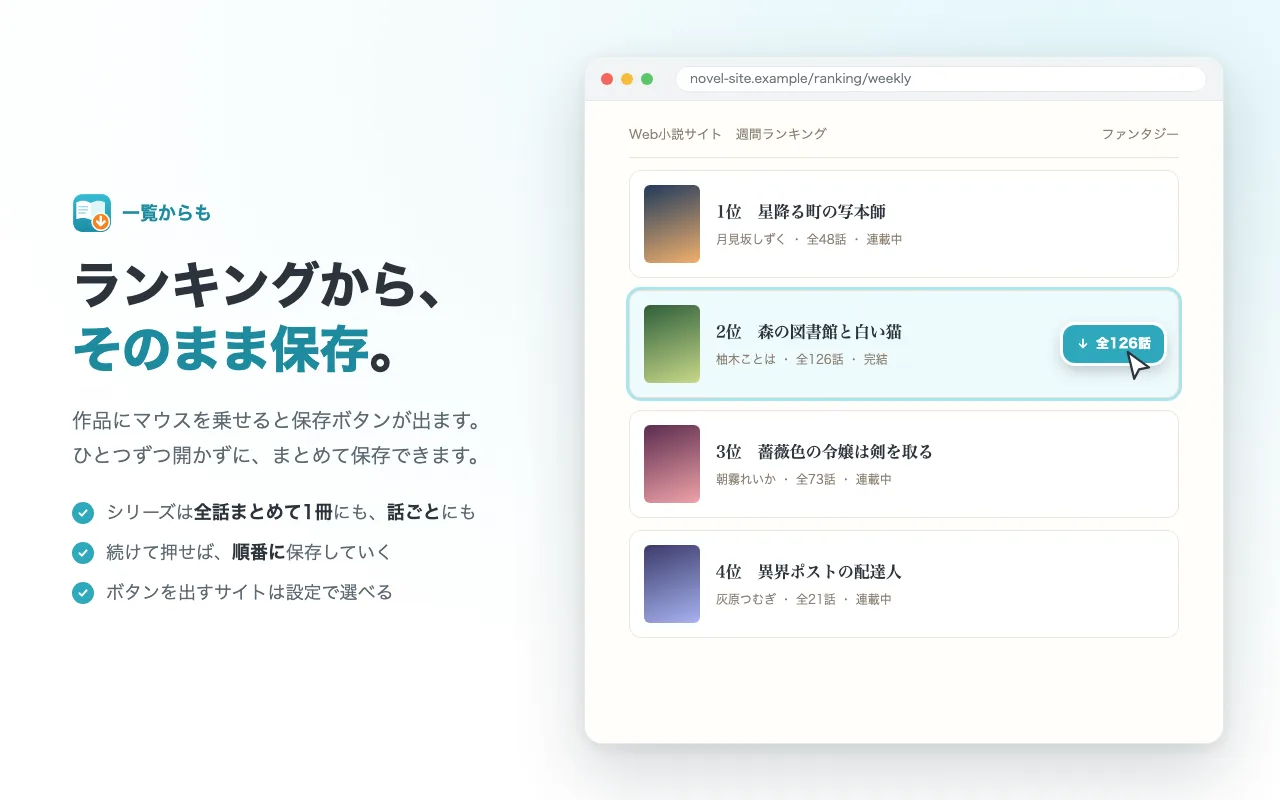Image resolution: width=1280 pixels, height=800 pixels.
Task: Click the Web小説サイト 週間ランキング header
Action: (728, 134)
